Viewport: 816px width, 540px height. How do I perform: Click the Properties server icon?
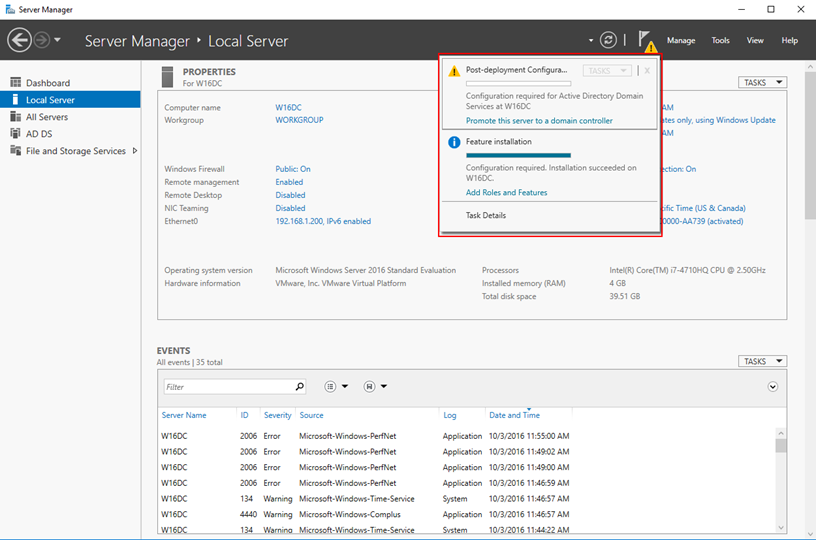tap(168, 77)
